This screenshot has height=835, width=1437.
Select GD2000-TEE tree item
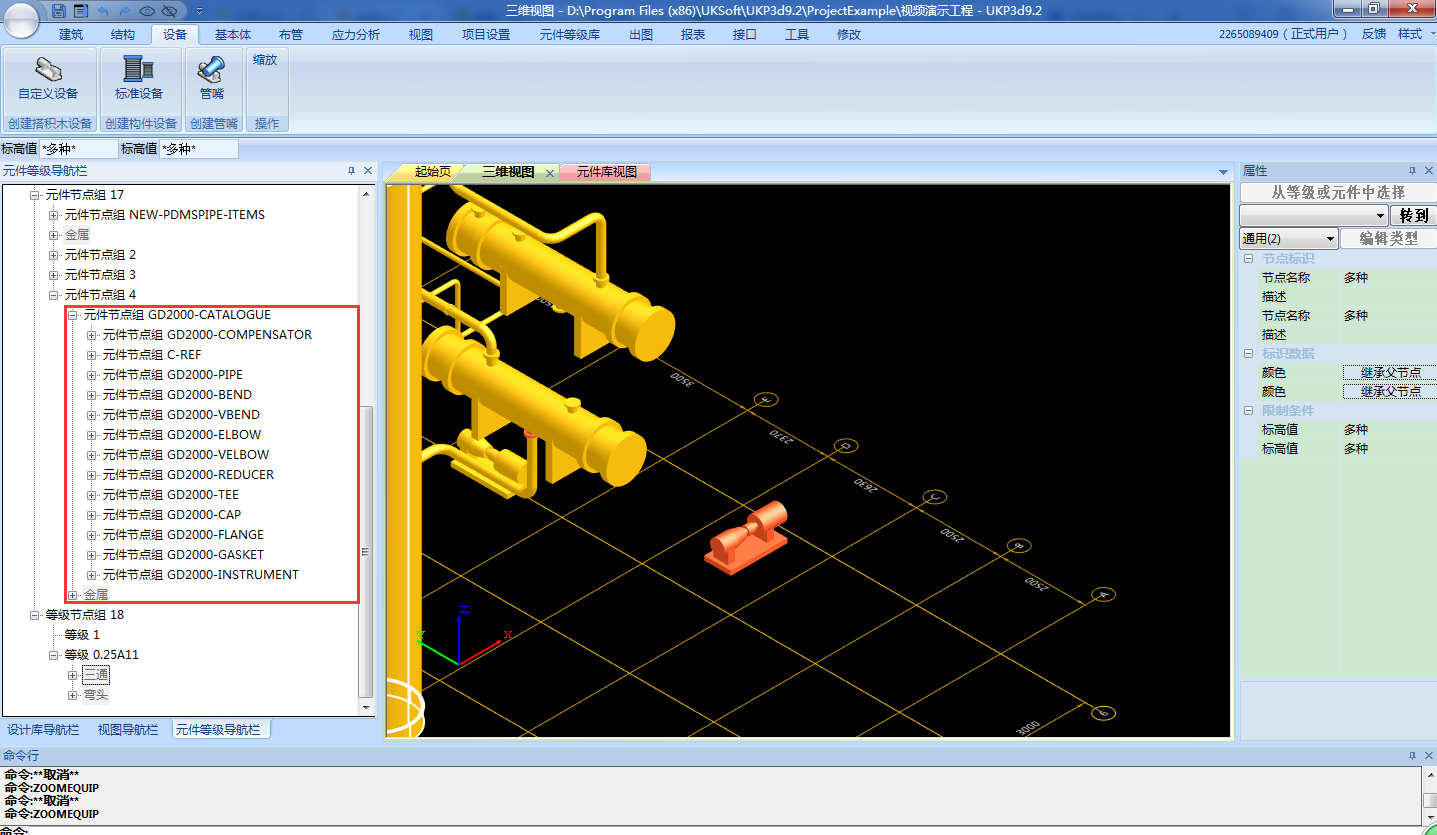(171, 495)
